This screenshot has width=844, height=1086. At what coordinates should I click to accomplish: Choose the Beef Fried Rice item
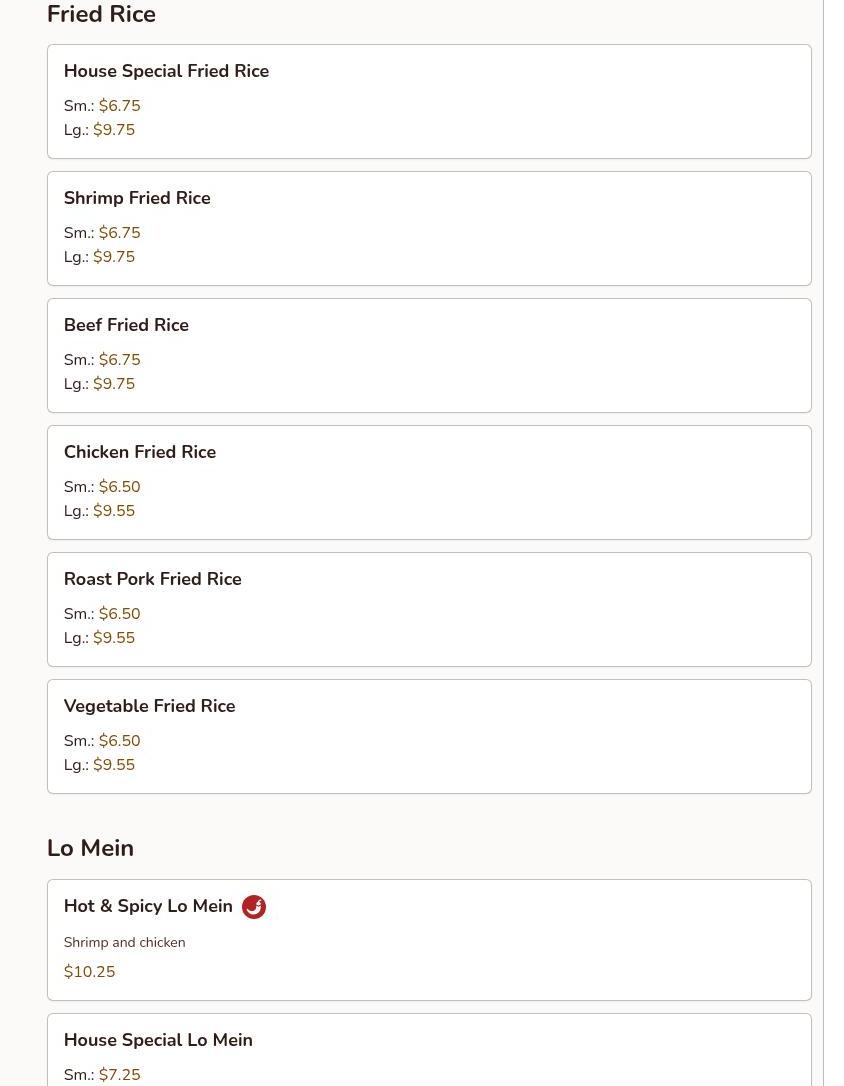click(x=126, y=325)
